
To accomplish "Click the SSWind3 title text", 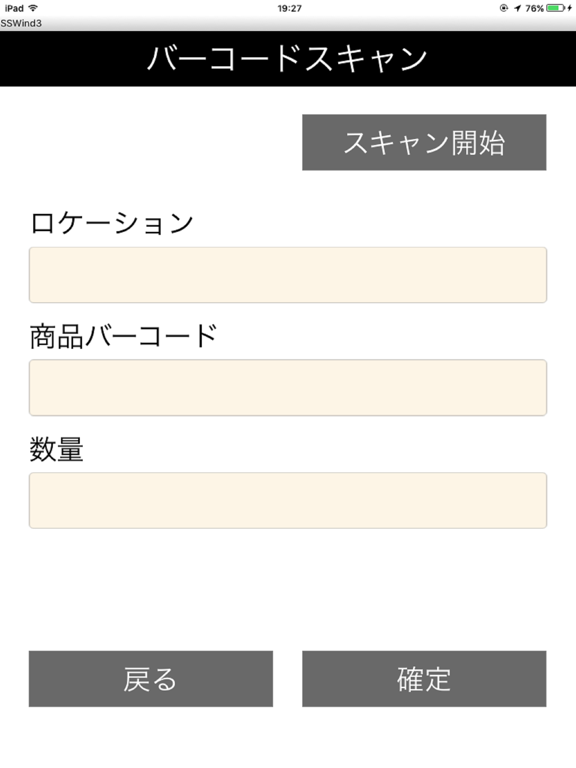I will click(x=21, y=23).
